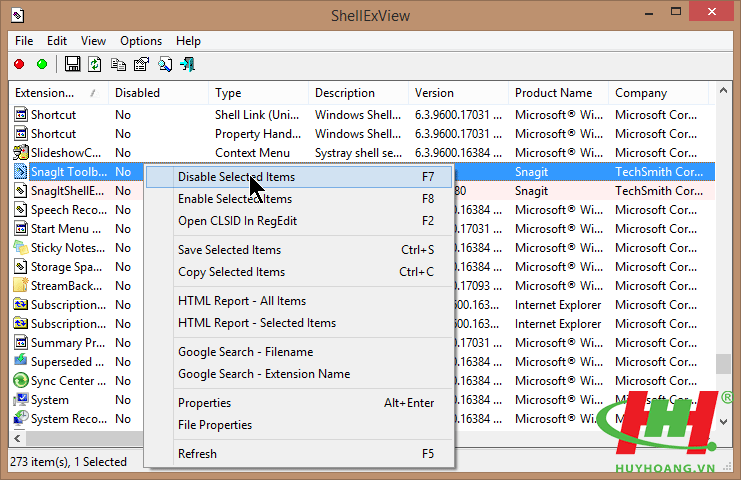741x480 pixels.
Task: Click the StreamBack... folder icon
Action: pos(20,285)
